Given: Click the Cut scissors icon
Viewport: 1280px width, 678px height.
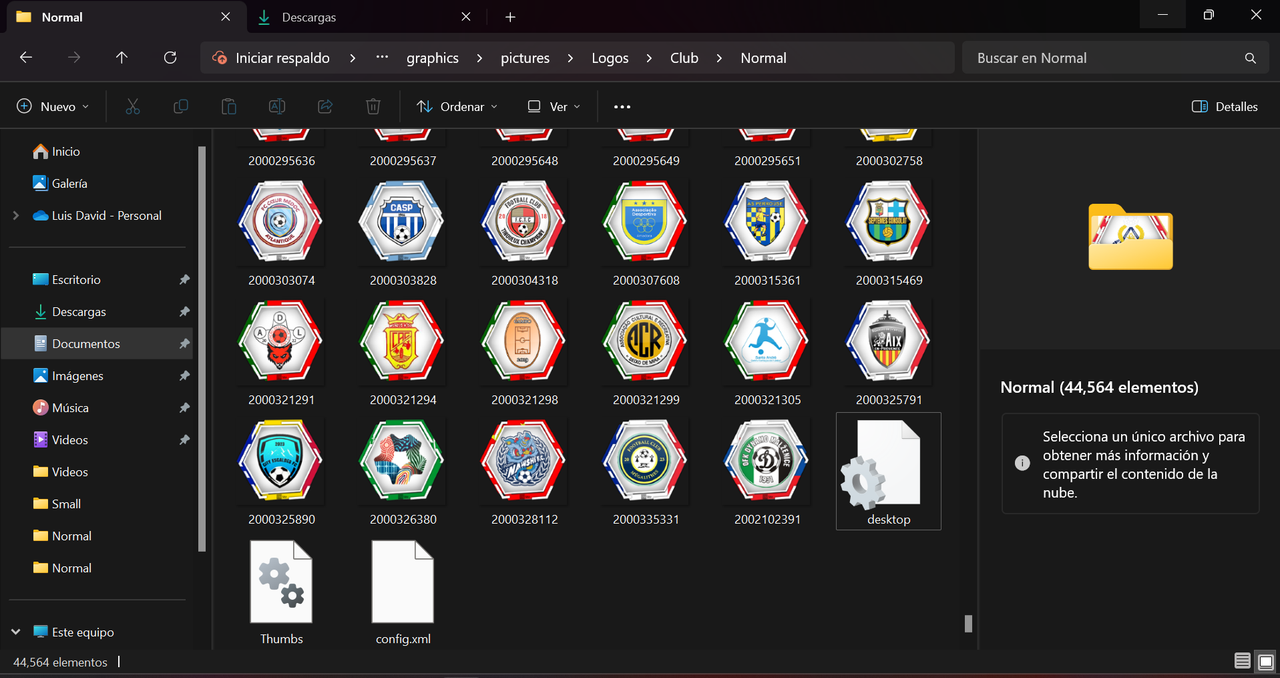Looking at the screenshot, I should click(x=132, y=106).
